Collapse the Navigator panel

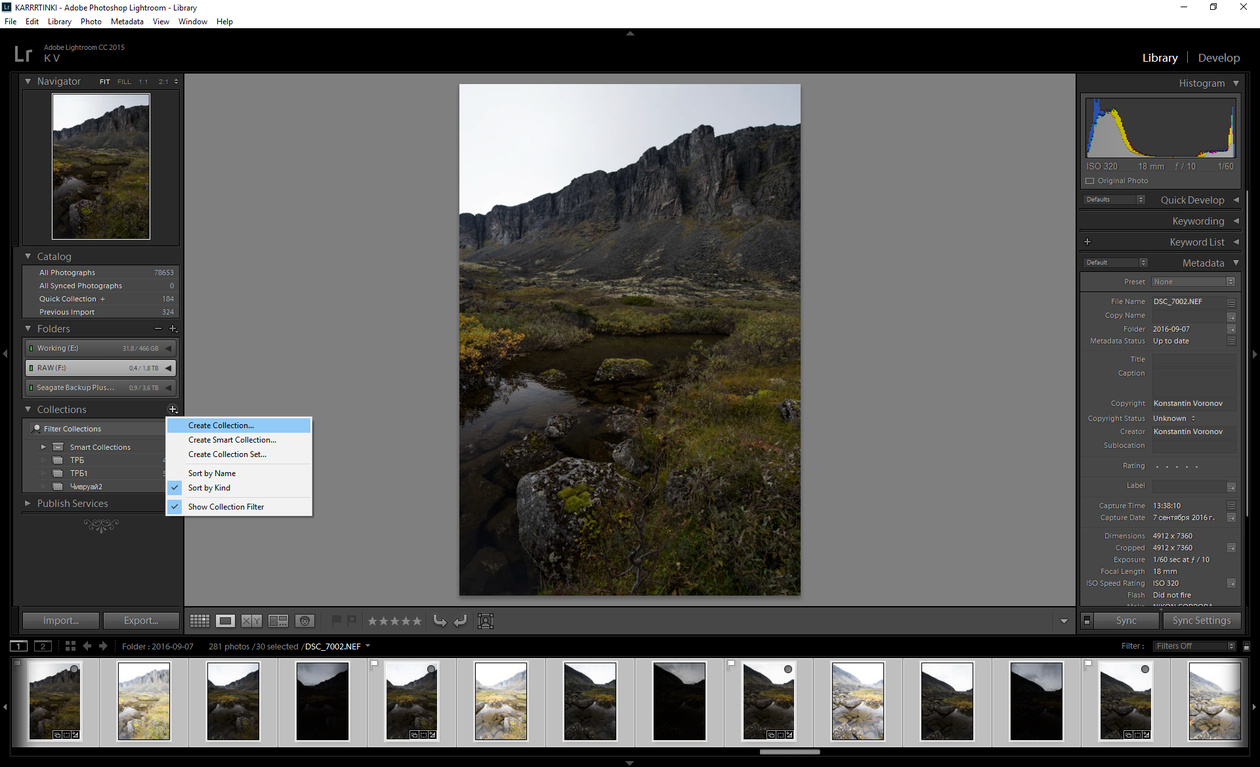pos(28,82)
